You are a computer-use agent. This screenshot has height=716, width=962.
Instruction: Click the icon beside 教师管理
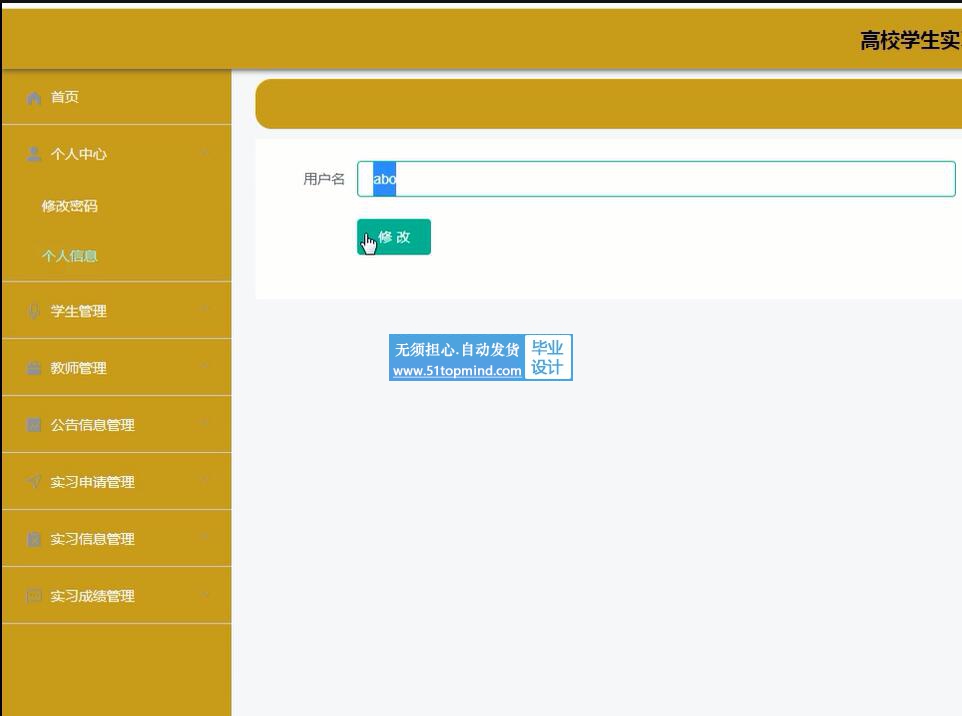(x=34, y=368)
